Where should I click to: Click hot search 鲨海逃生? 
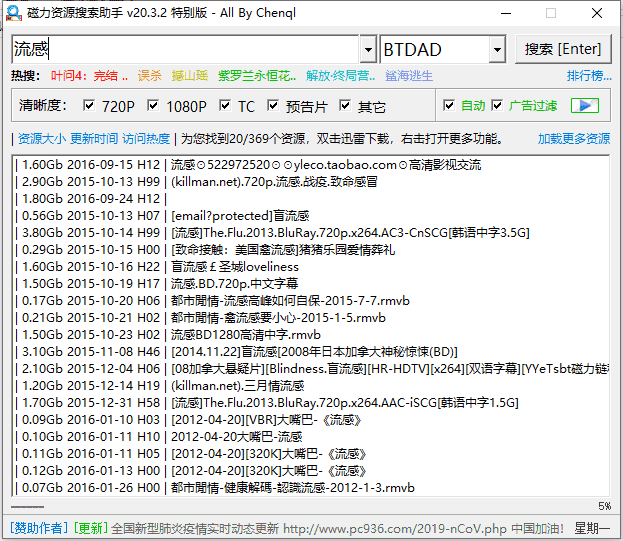click(409, 75)
